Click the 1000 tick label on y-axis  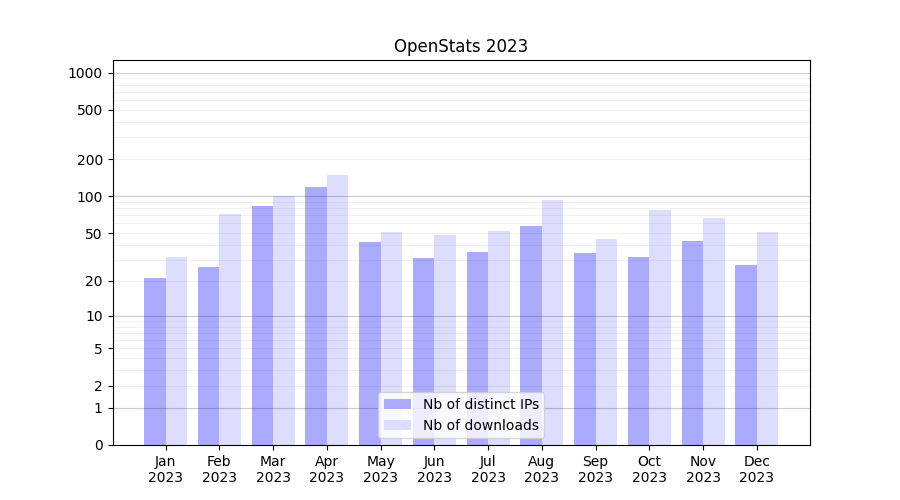[85, 73]
